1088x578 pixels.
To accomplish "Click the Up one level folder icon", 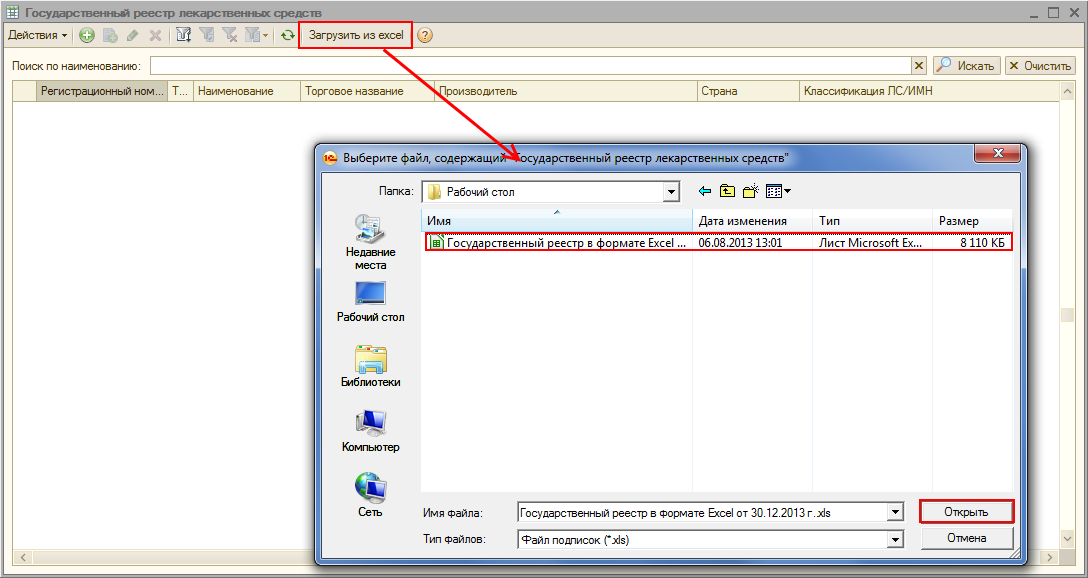I will pos(728,191).
